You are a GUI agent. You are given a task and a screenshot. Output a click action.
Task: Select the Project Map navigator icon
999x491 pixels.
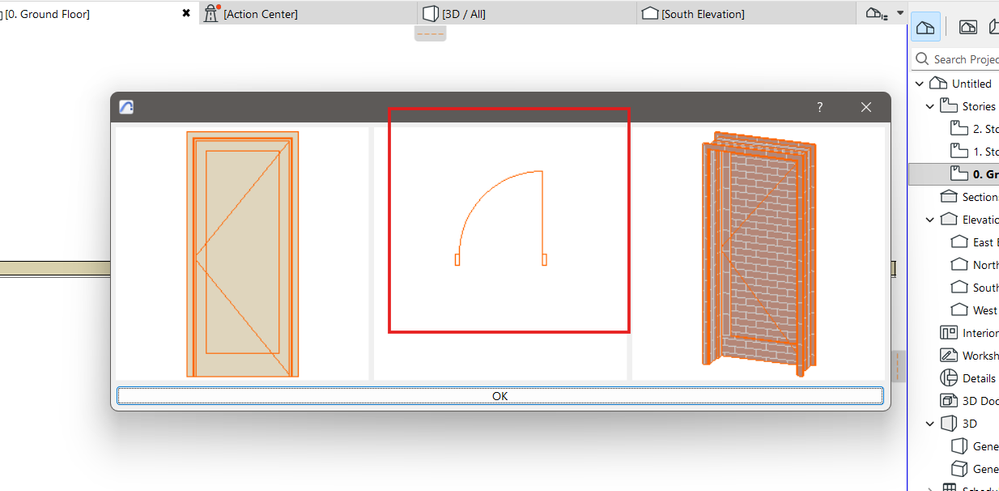tap(925, 27)
